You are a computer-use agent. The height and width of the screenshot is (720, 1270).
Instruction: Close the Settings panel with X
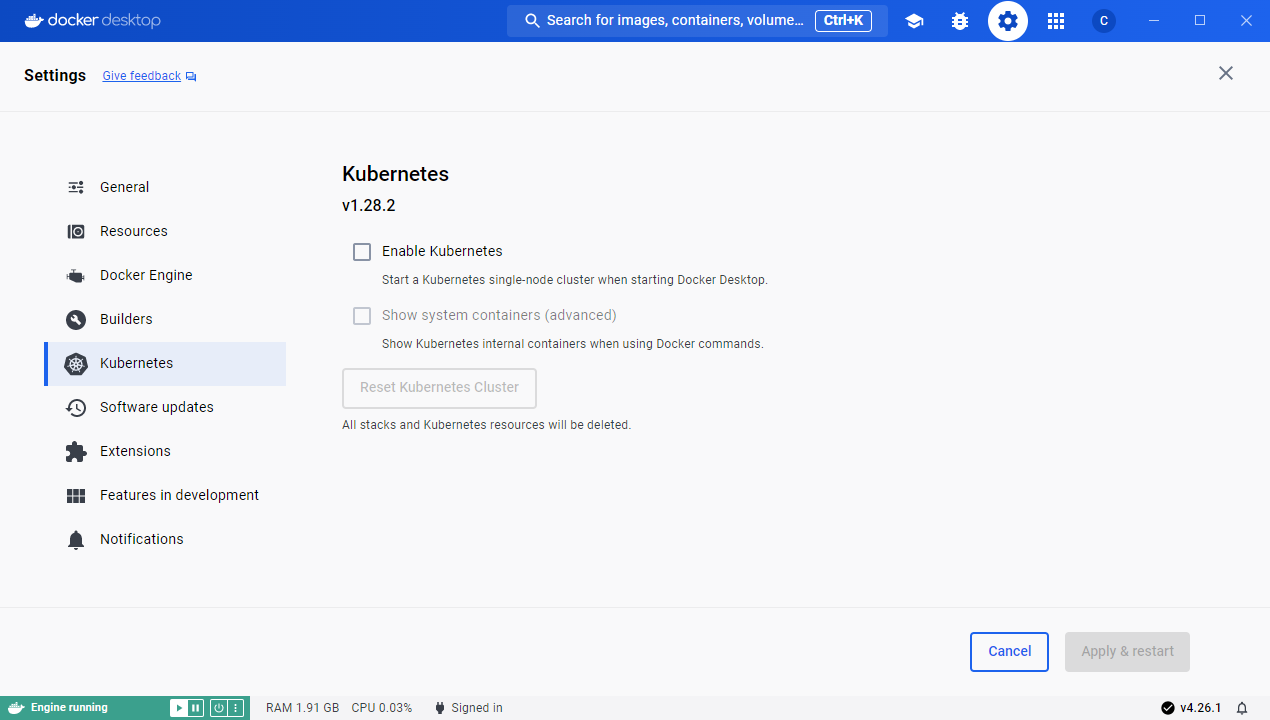[1226, 73]
